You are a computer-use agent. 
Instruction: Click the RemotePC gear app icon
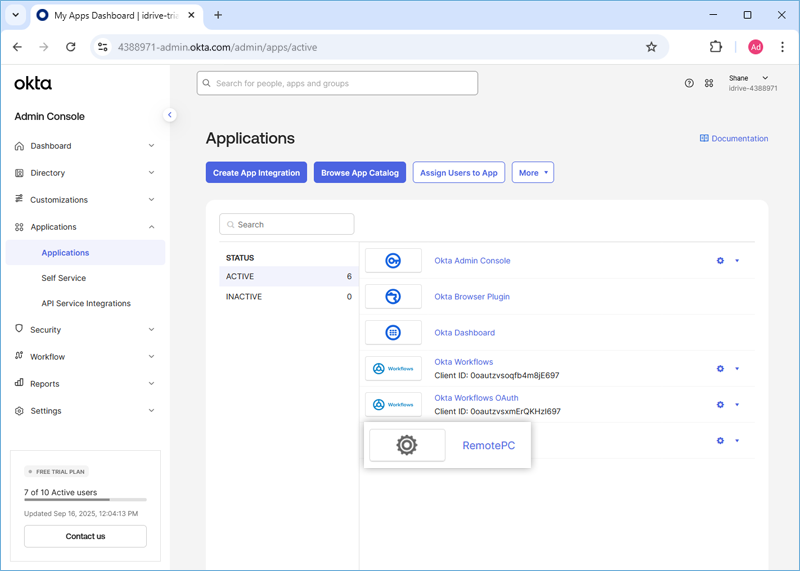click(407, 445)
